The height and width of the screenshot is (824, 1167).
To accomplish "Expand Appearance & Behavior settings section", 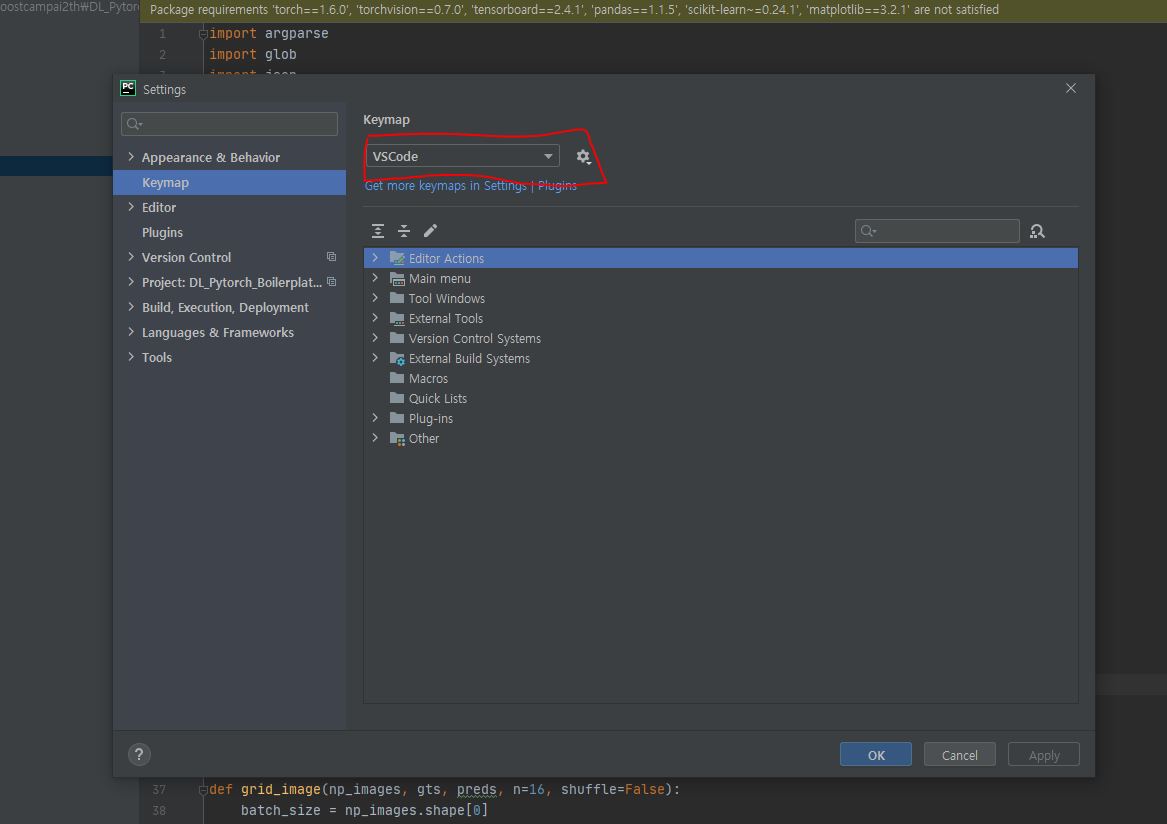I will pyautogui.click(x=131, y=157).
